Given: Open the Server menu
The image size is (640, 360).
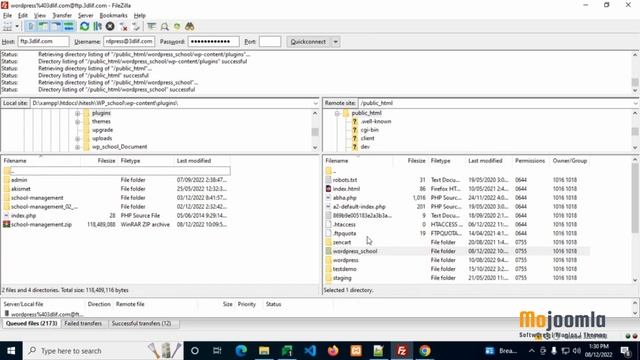Looking at the screenshot, I should (x=86, y=15).
